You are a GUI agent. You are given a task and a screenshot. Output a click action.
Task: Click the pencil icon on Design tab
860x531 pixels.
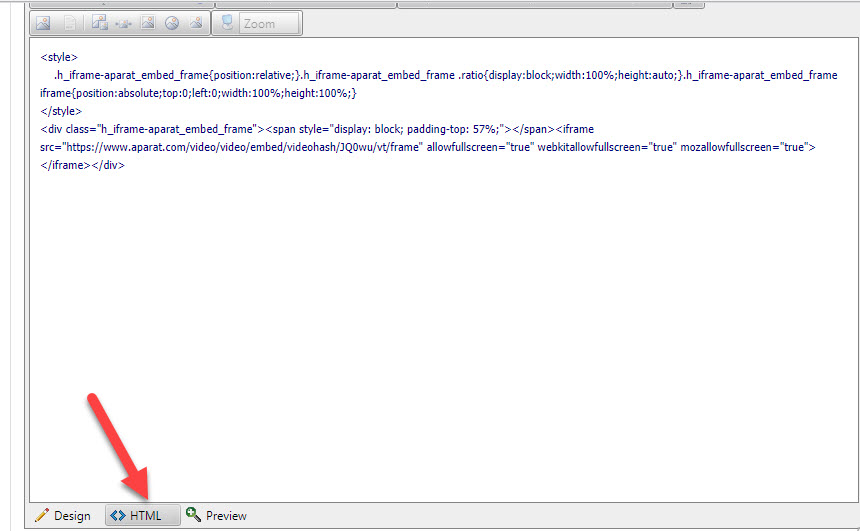(41, 516)
